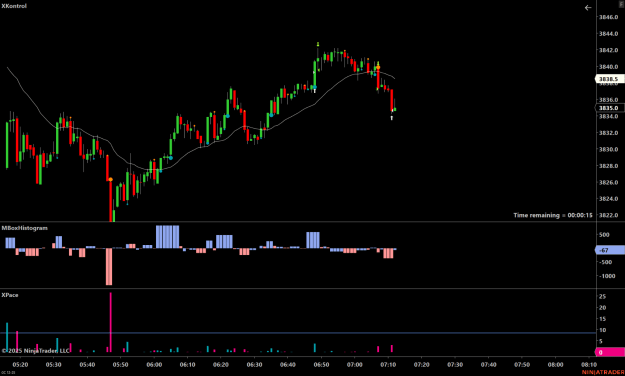The width and height of the screenshot is (625, 376).
Task: Click the -500 label on the histogram axis
Action: pos(605,262)
